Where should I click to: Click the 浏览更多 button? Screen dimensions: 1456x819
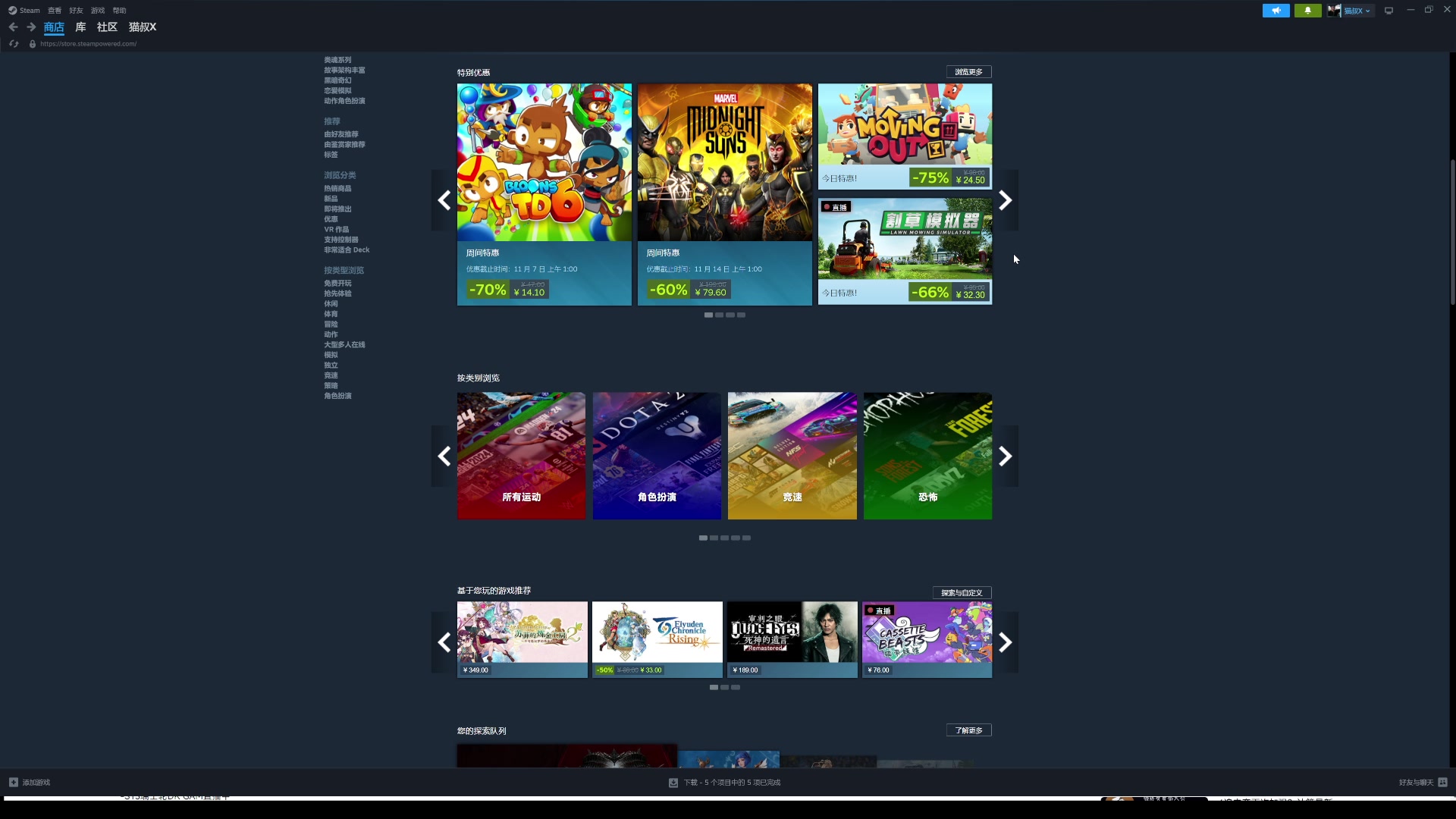click(968, 72)
